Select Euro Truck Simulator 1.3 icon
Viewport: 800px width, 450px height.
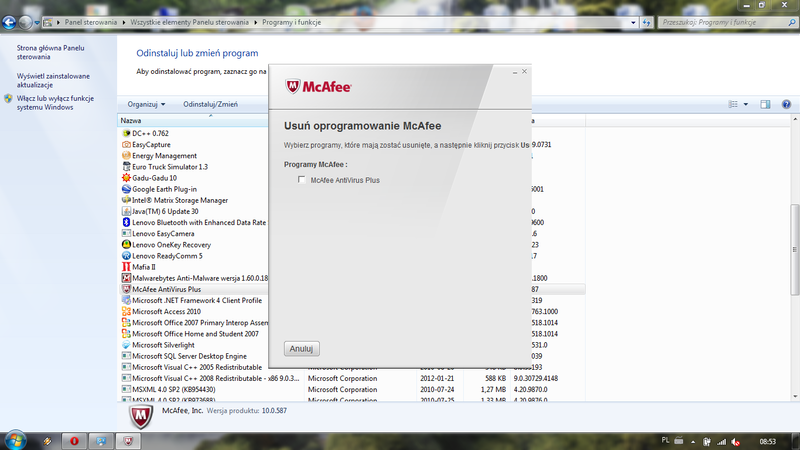[126, 167]
